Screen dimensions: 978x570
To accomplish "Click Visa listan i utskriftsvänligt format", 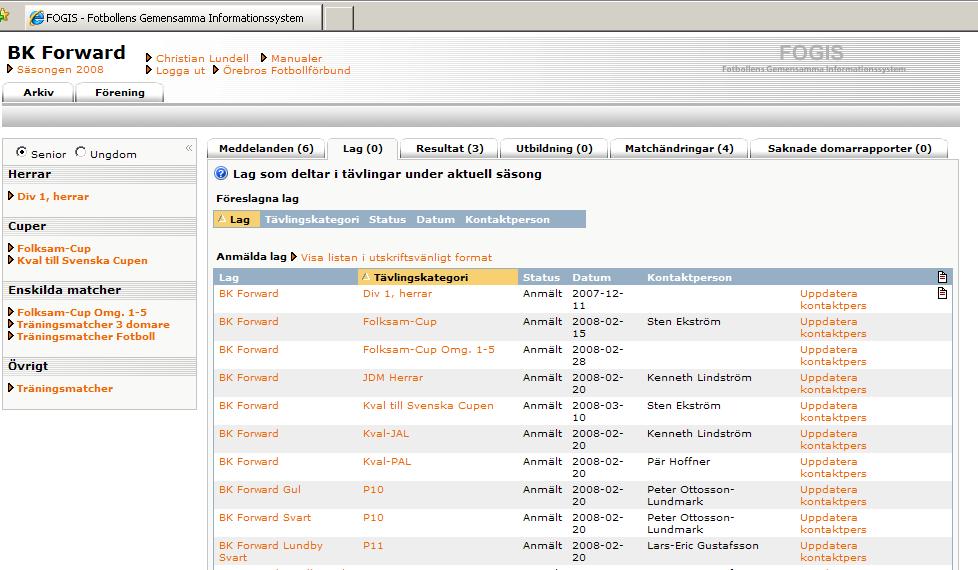I will [x=396, y=257].
